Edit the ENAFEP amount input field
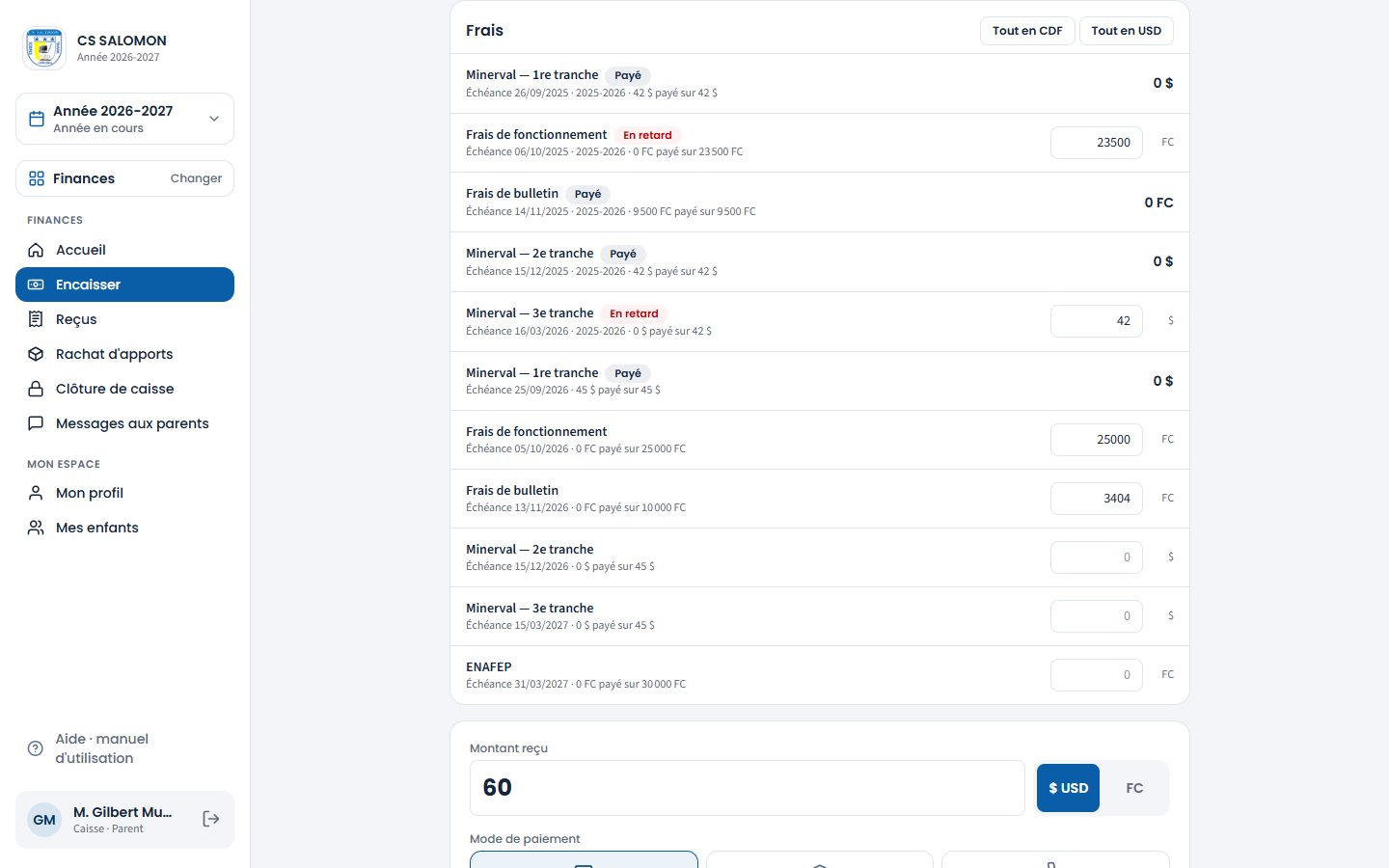Screen dimensions: 1389x868 (1096, 675)
